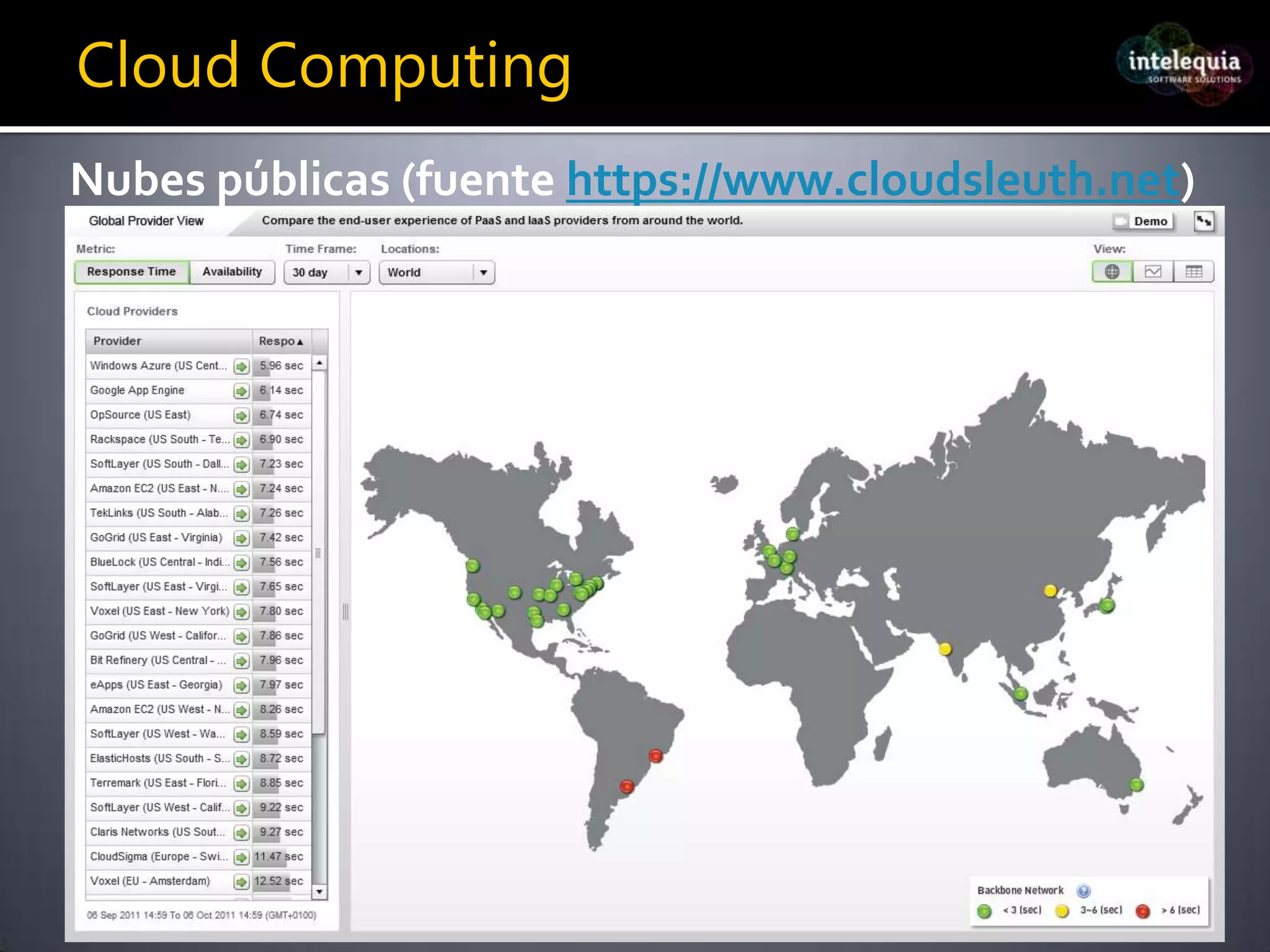The image size is (1270, 952).
Task: Select the Global Provider View tab
Action: 146,221
